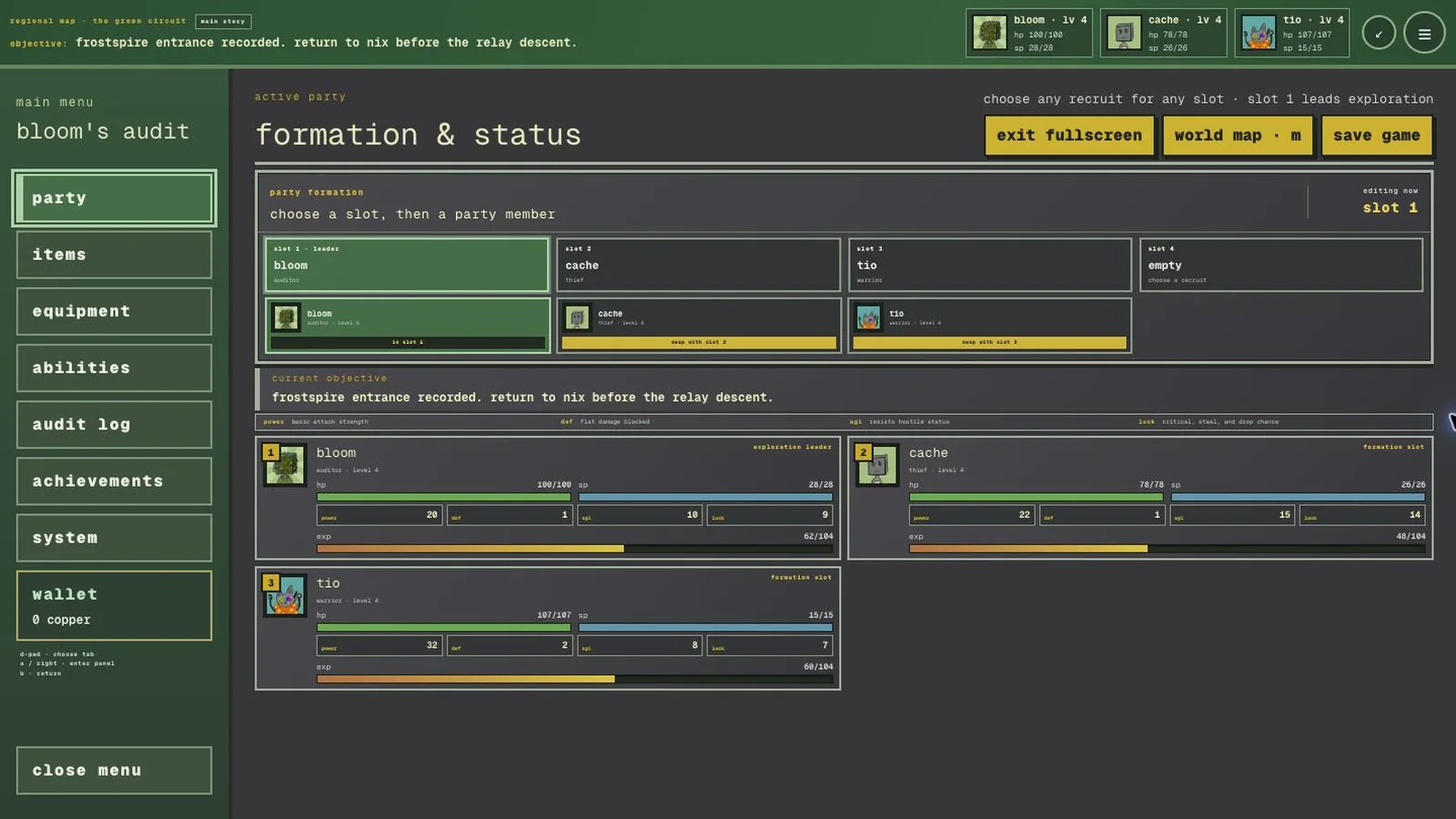The width and height of the screenshot is (1456, 819).
Task: Click tio's portrait in the top status bar
Action: click(1259, 33)
